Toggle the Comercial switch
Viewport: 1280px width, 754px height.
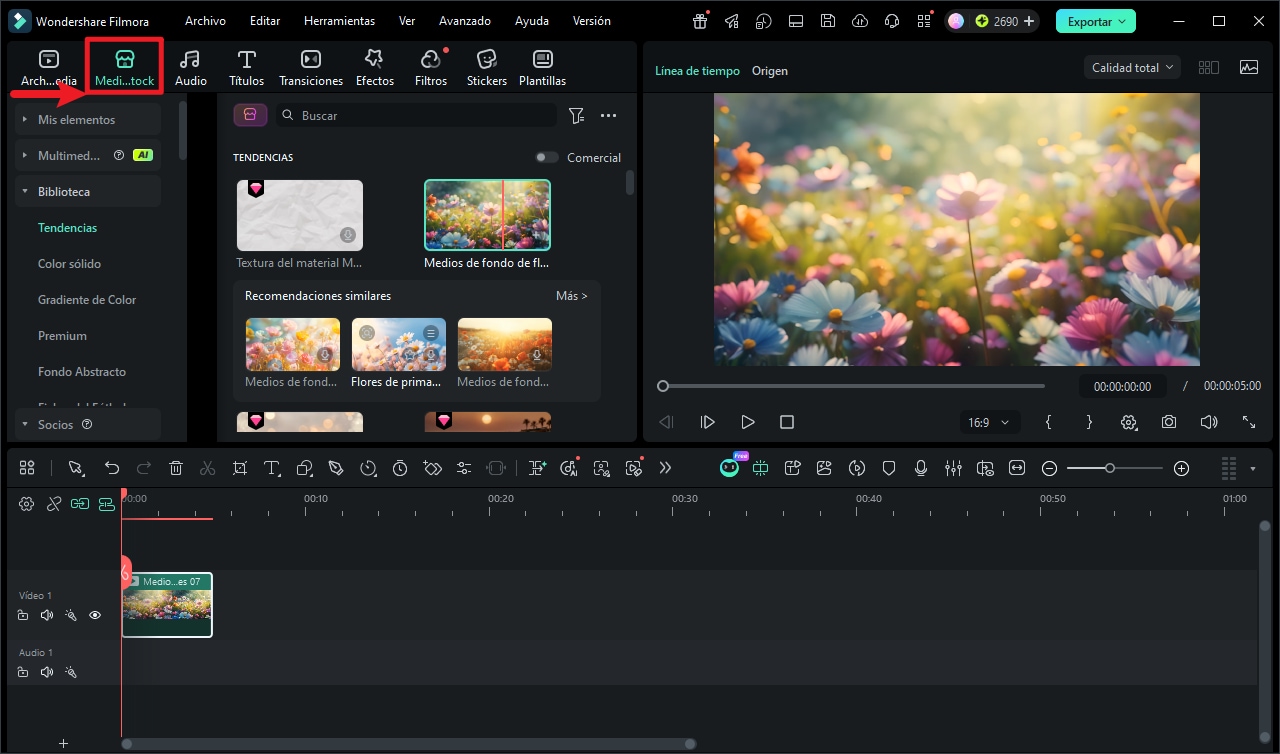point(546,158)
